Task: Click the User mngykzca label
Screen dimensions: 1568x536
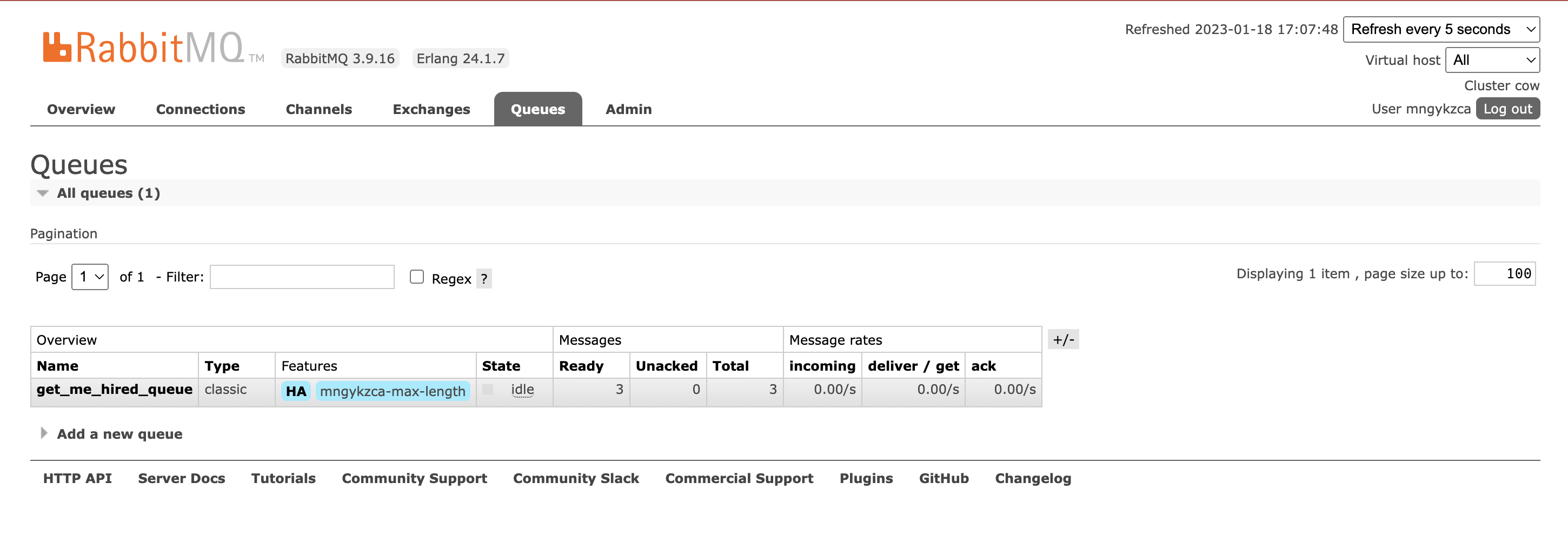Action: tap(1421, 110)
